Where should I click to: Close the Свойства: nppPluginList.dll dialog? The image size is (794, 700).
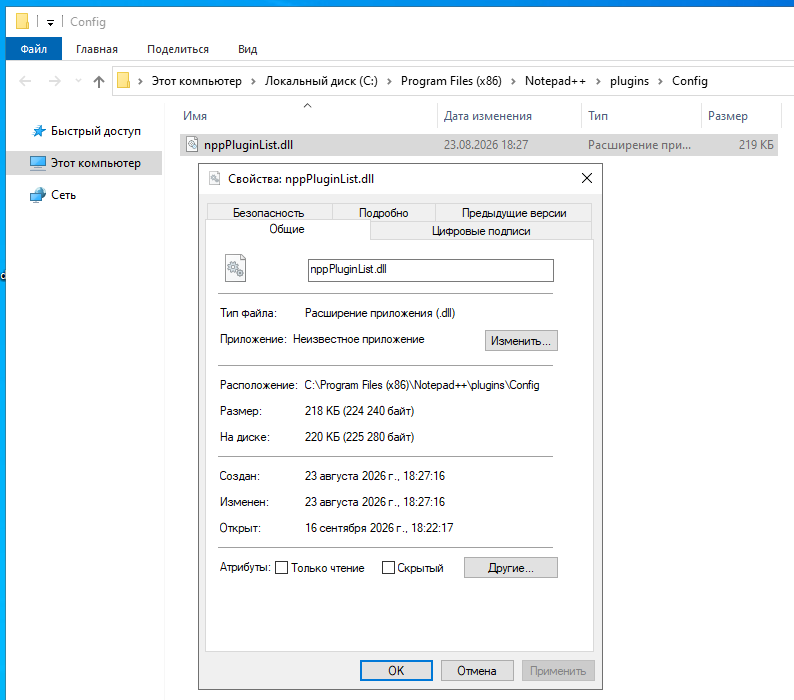pos(587,178)
